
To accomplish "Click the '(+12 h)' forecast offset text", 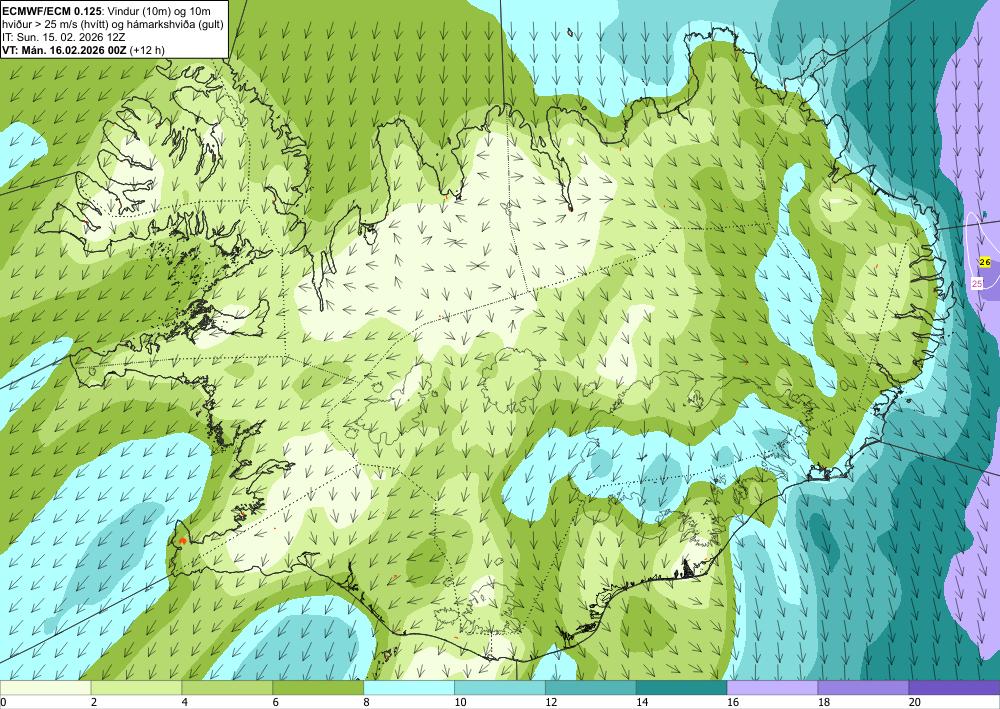I will tap(147, 50).
